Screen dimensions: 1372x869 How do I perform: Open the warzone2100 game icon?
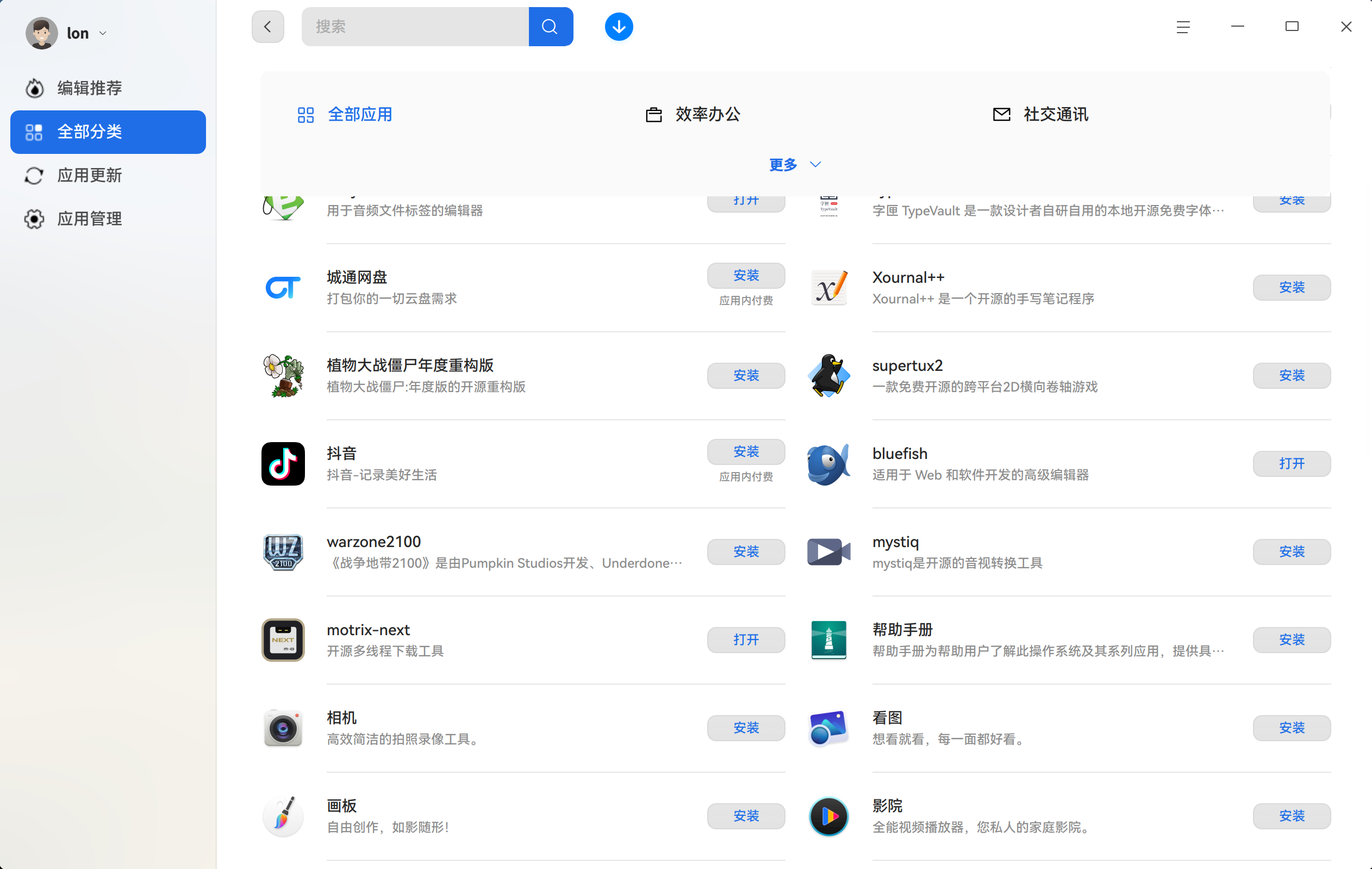point(283,551)
